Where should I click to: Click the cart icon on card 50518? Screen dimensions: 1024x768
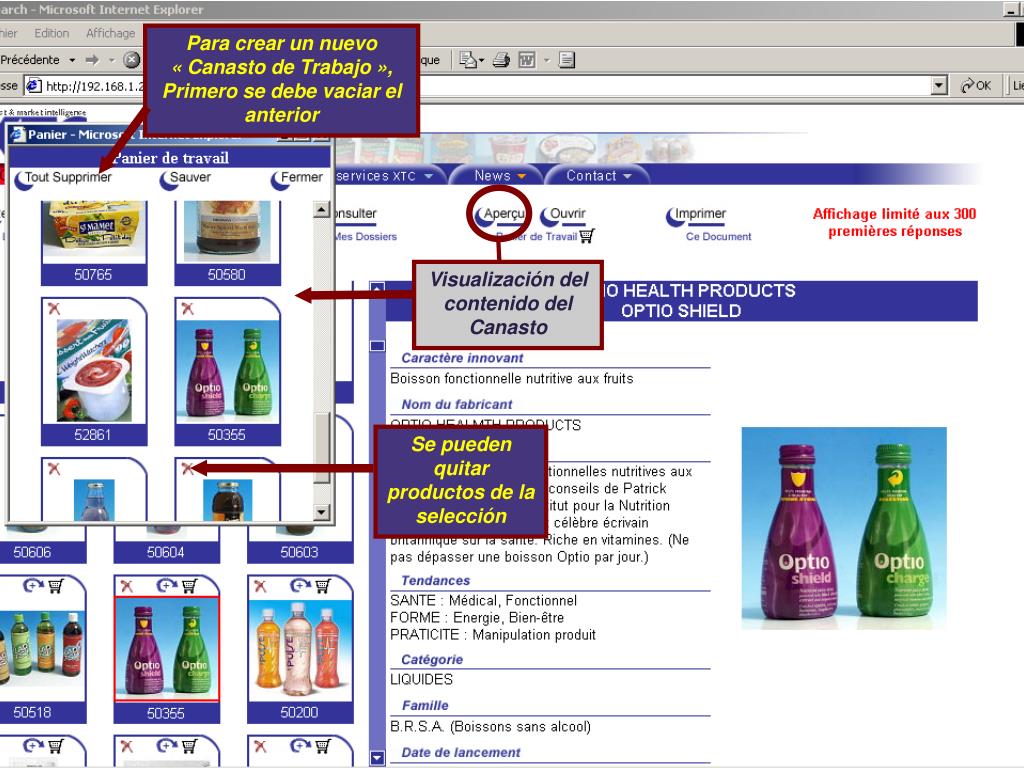point(56,585)
